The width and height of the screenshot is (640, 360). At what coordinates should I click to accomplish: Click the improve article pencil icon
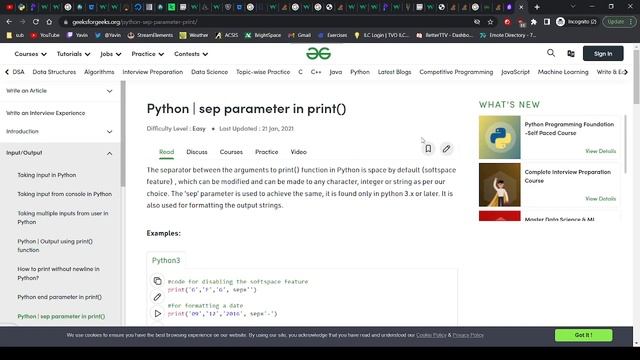tap(447, 149)
